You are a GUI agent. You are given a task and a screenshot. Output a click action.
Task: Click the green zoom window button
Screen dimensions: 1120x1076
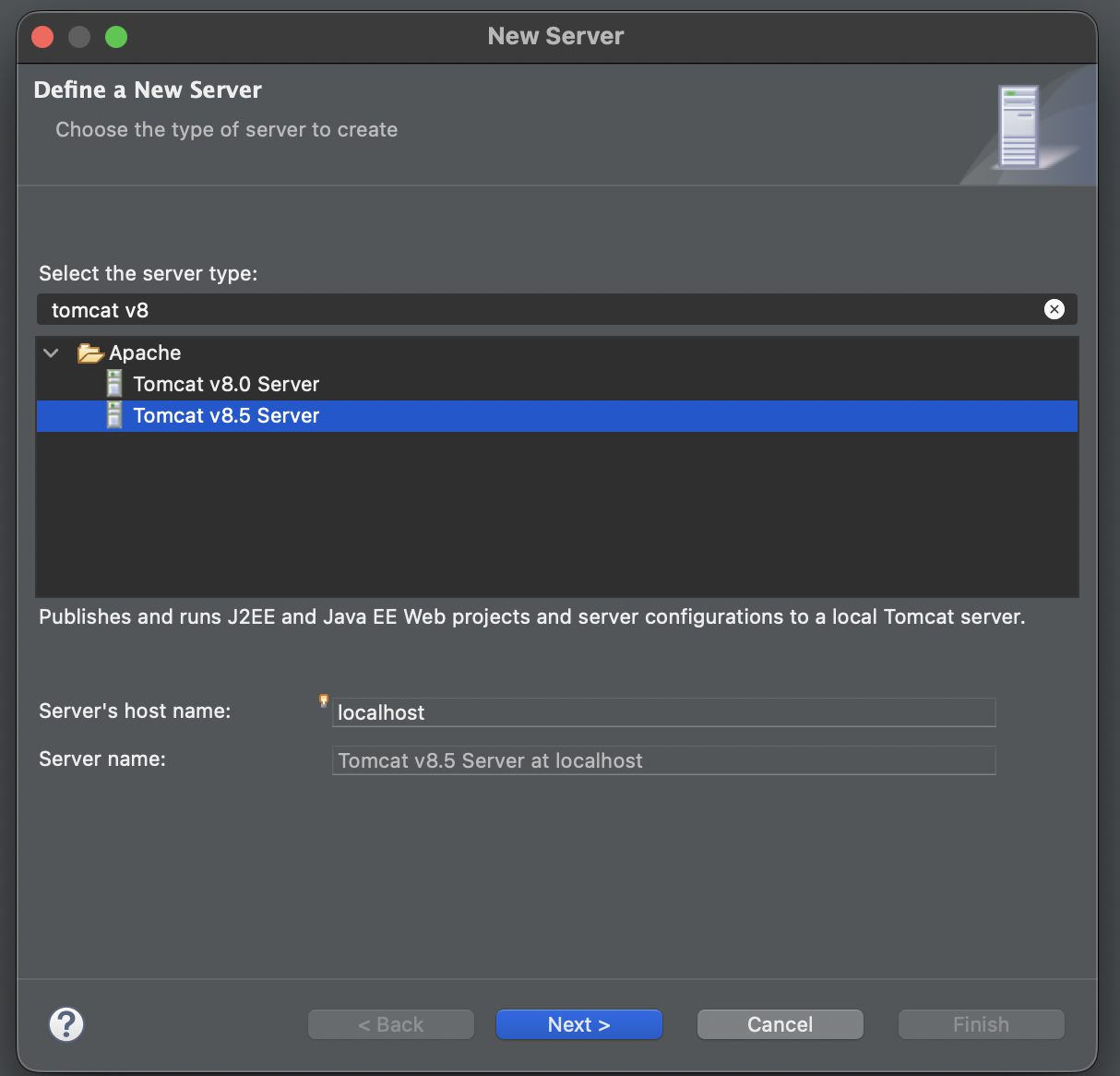[x=116, y=37]
